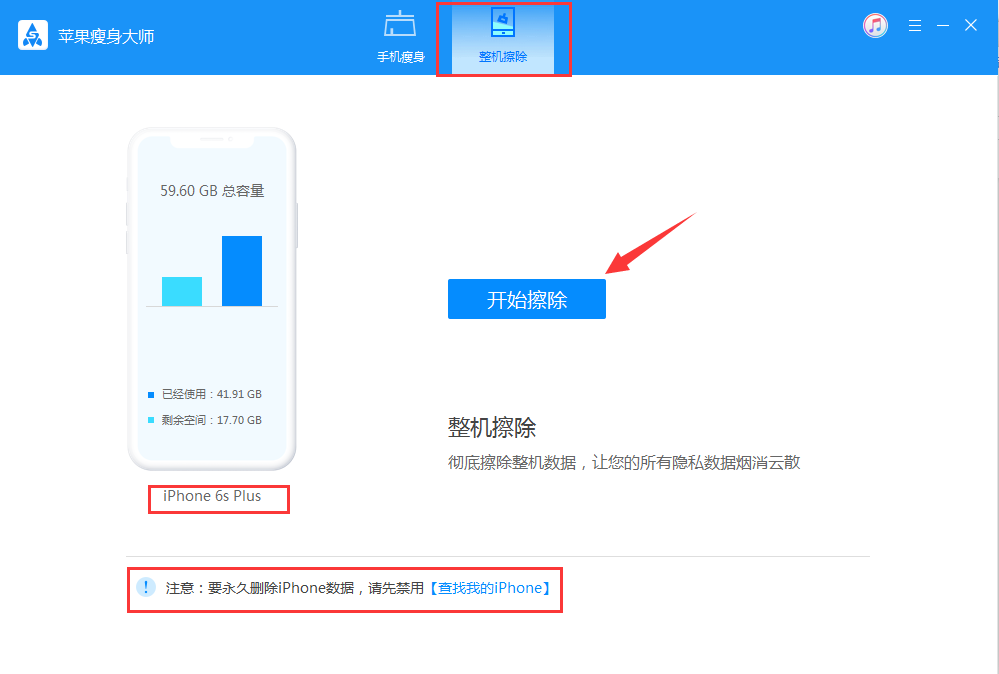
Task: Click the 已经使用：41.91 GB label
Action: tap(212, 394)
